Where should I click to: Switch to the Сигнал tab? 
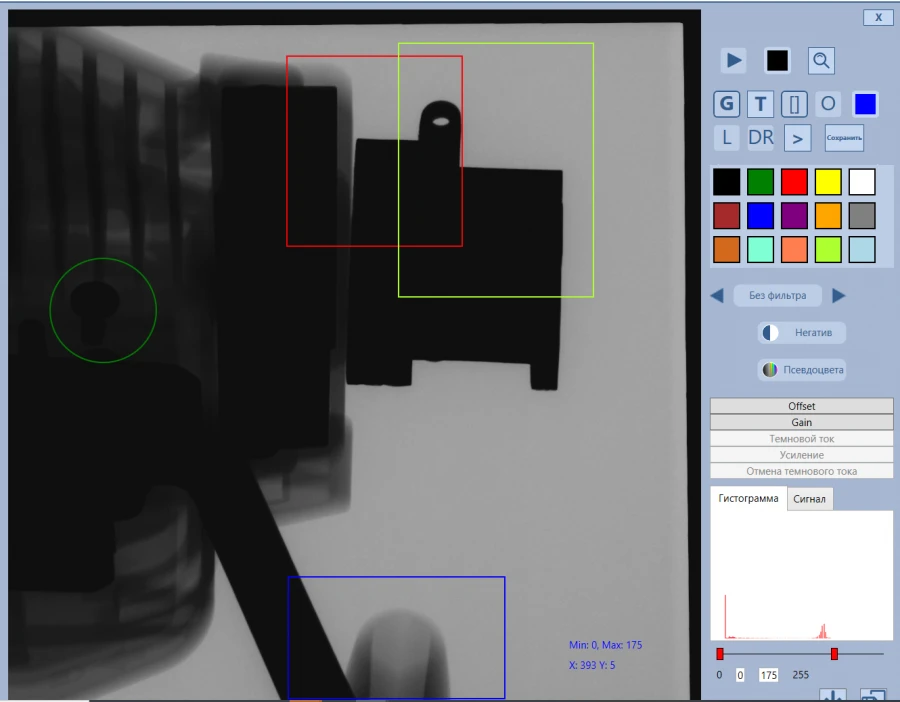810,498
